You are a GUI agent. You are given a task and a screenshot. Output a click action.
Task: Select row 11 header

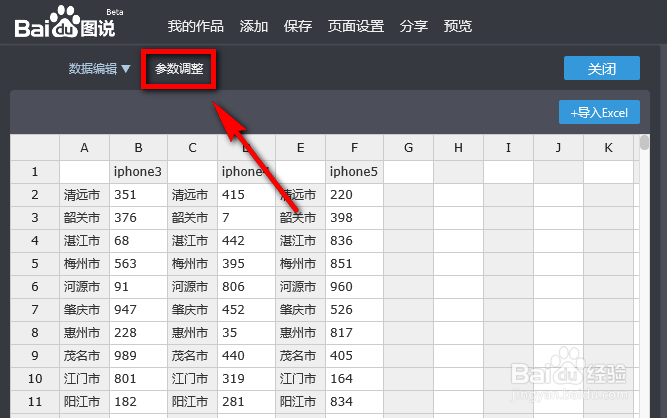35,401
